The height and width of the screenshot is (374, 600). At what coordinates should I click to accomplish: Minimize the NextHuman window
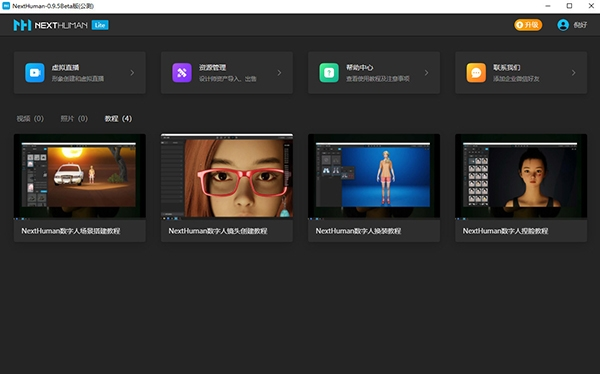coord(548,6)
